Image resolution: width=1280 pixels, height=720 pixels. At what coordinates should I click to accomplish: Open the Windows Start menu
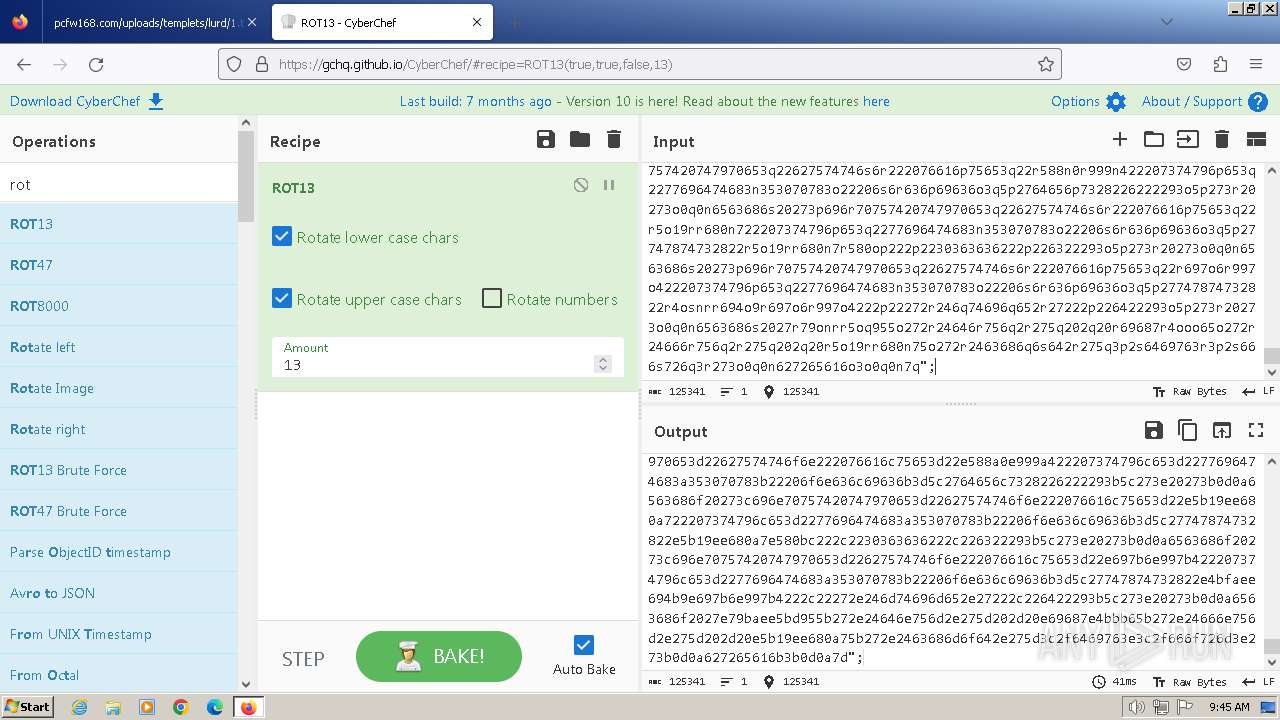pos(27,706)
